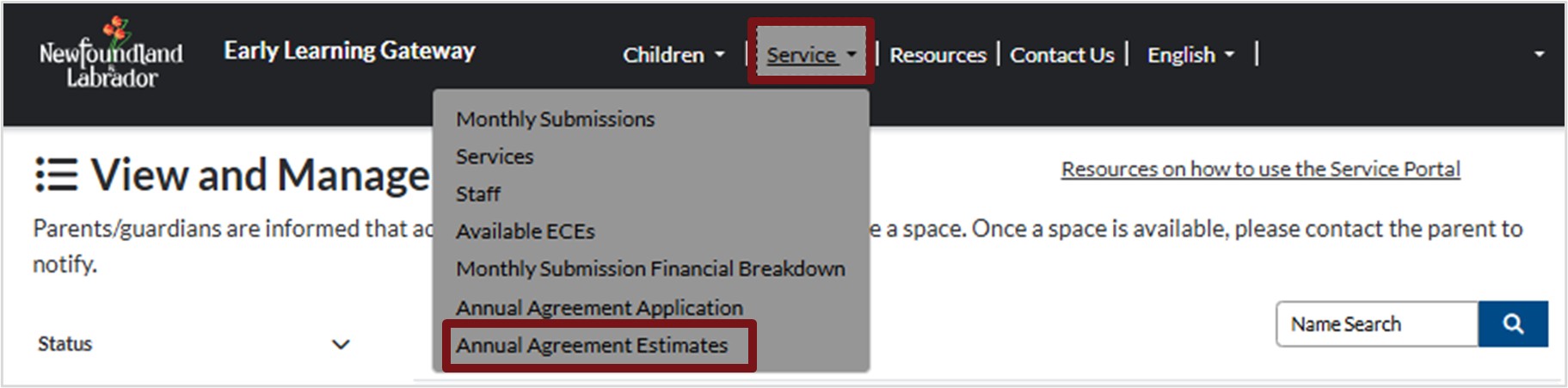
Task: Select Monthly Submission Financial Breakdown
Action: pyautogui.click(x=650, y=269)
